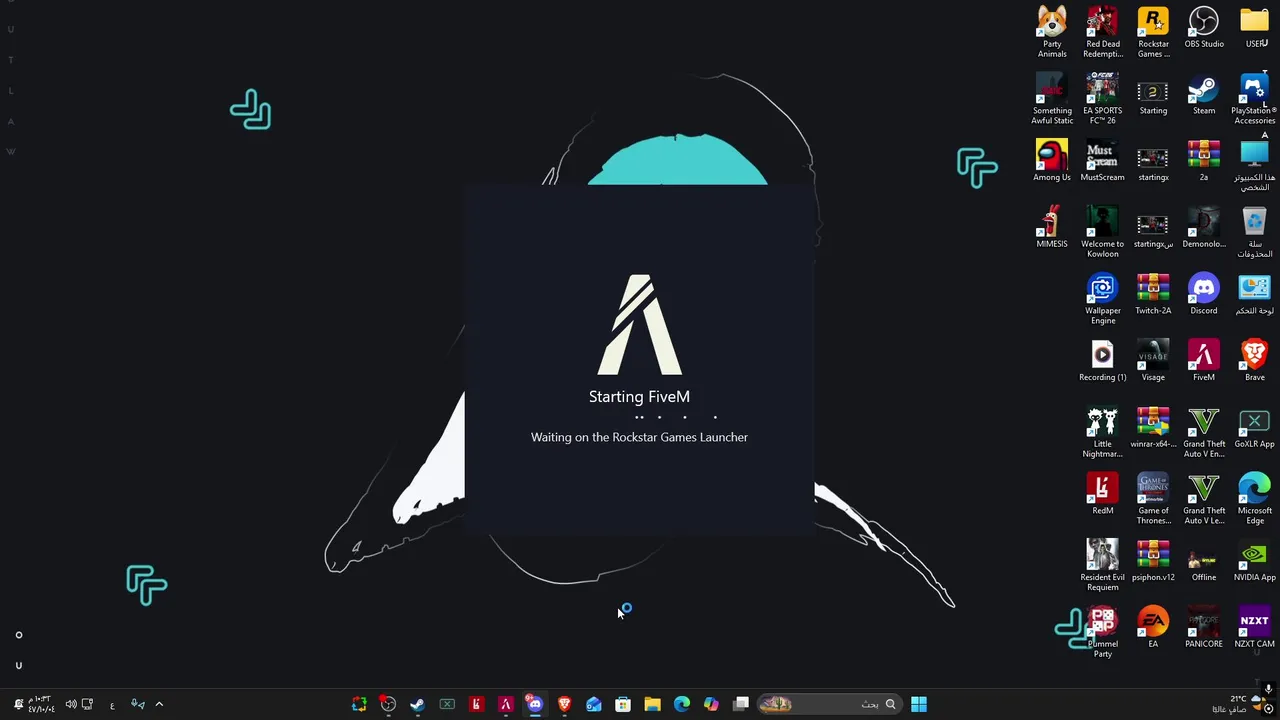Select the Starting video file icon

(x=1153, y=95)
